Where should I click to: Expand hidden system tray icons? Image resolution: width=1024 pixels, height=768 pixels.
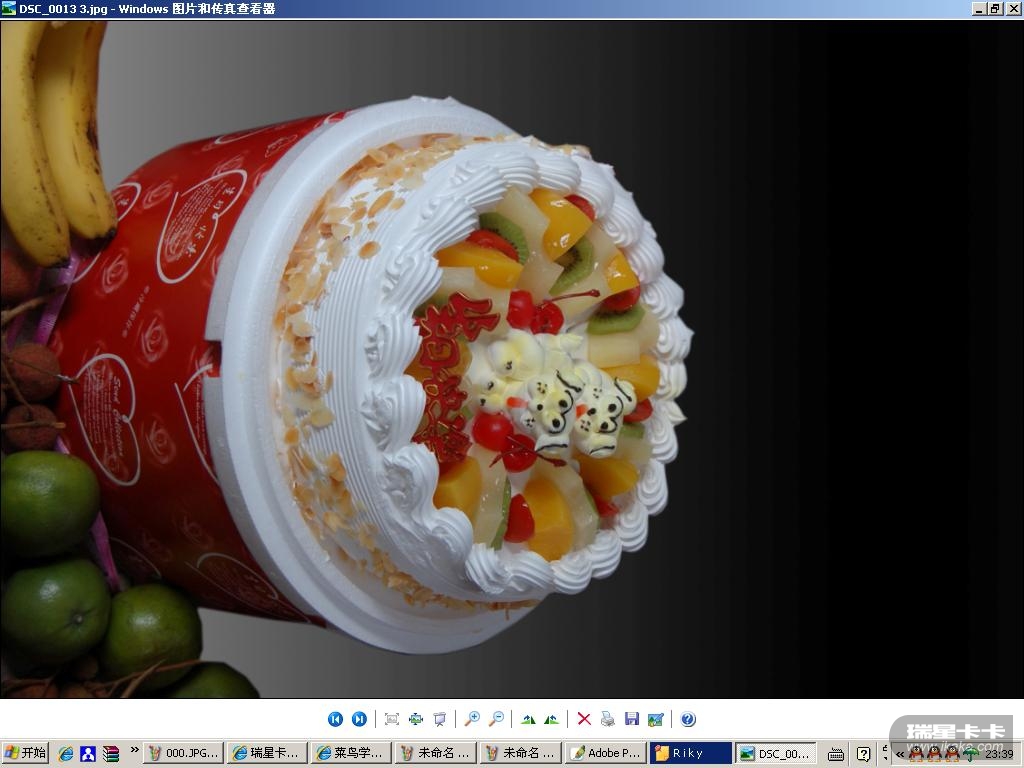900,754
